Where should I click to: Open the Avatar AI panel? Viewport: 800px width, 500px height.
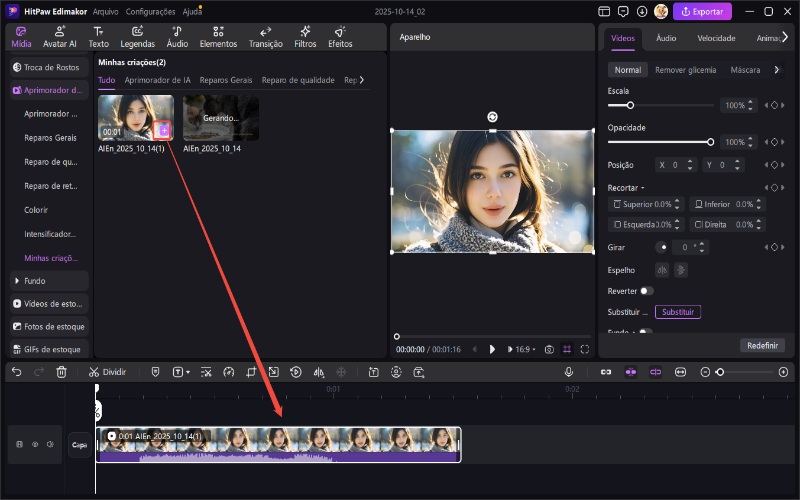point(59,37)
